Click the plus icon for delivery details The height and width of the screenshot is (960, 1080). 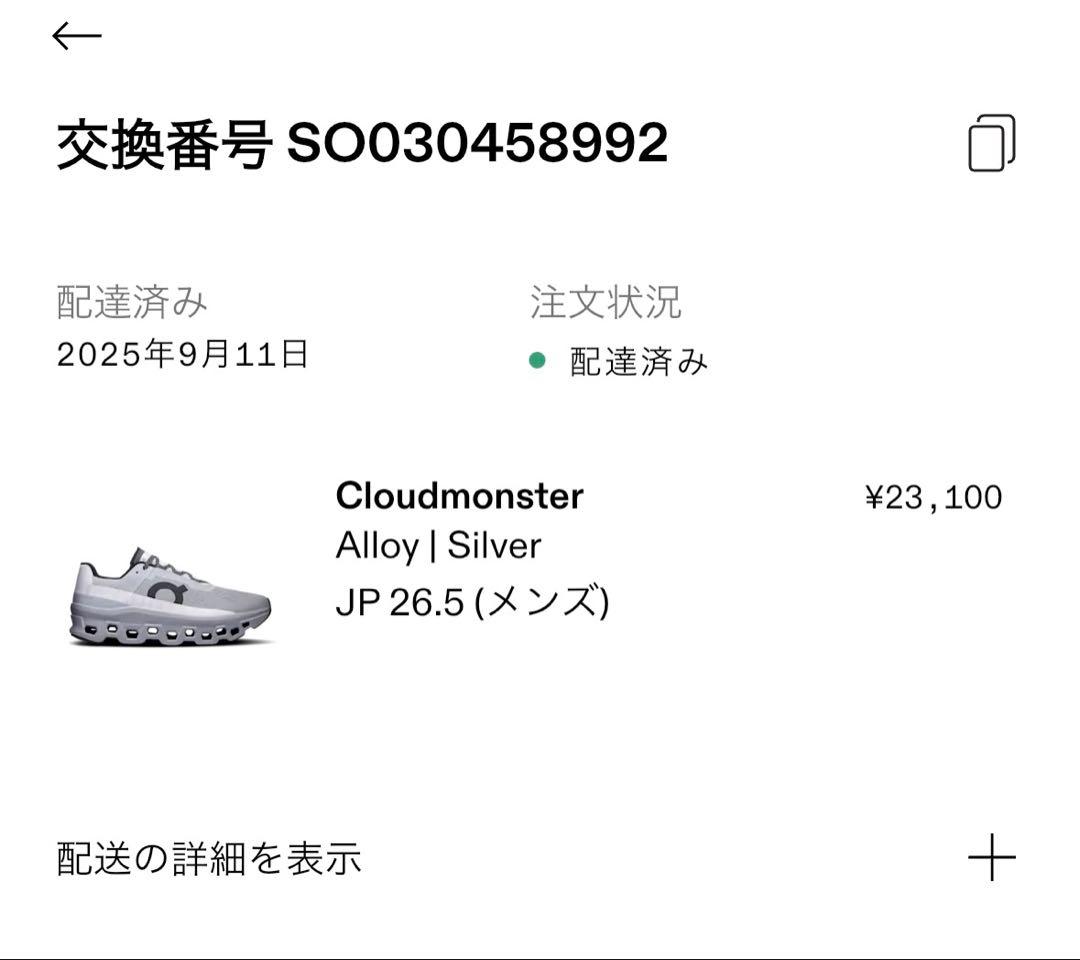(991, 857)
